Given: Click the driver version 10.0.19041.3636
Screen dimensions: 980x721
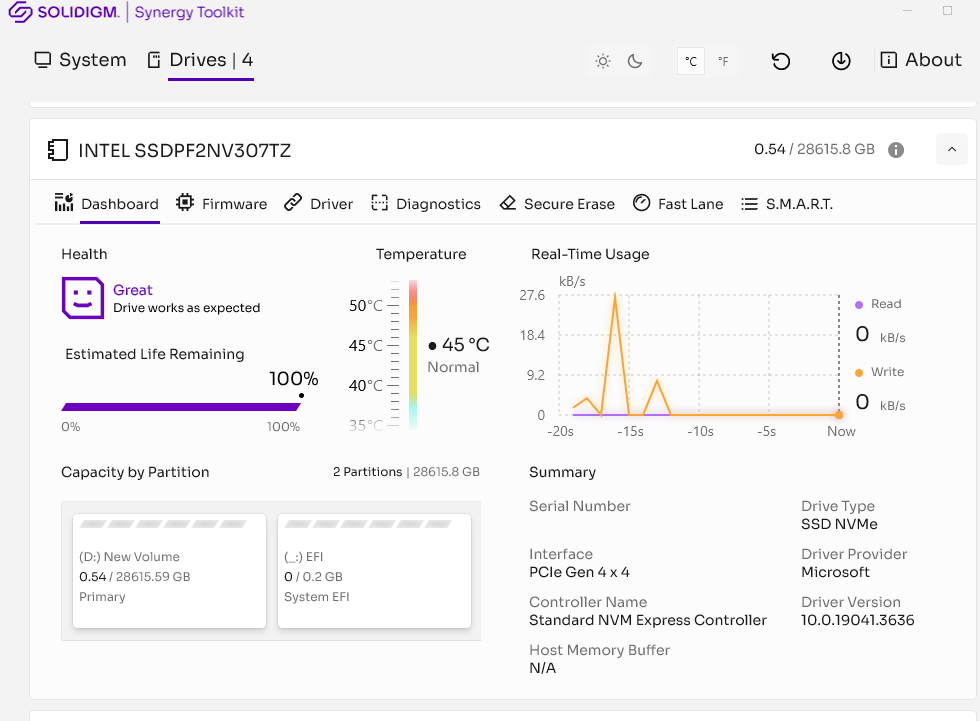Looking at the screenshot, I should tap(858, 620).
